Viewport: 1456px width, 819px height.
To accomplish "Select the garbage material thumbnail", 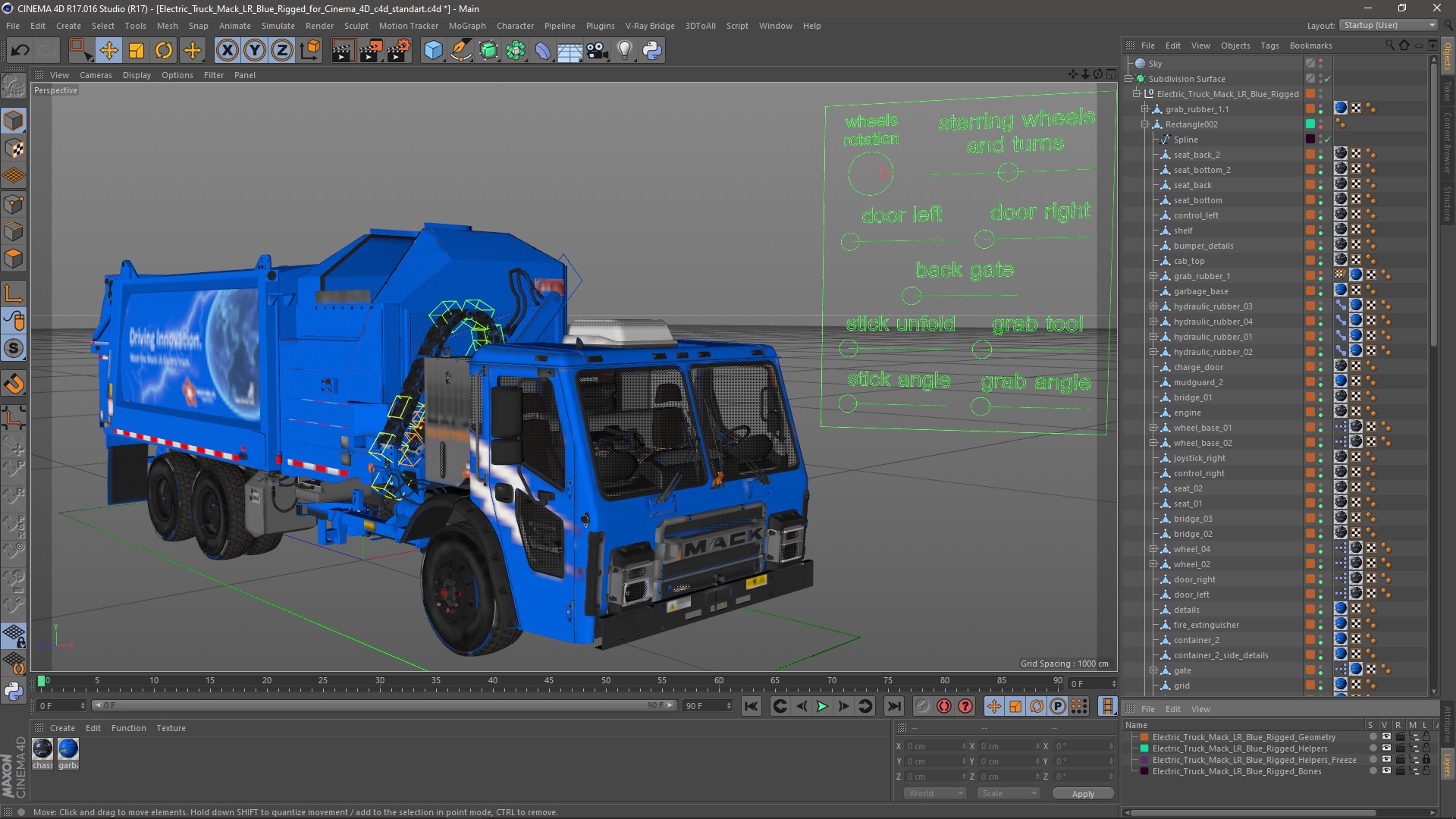I will pos(68,749).
